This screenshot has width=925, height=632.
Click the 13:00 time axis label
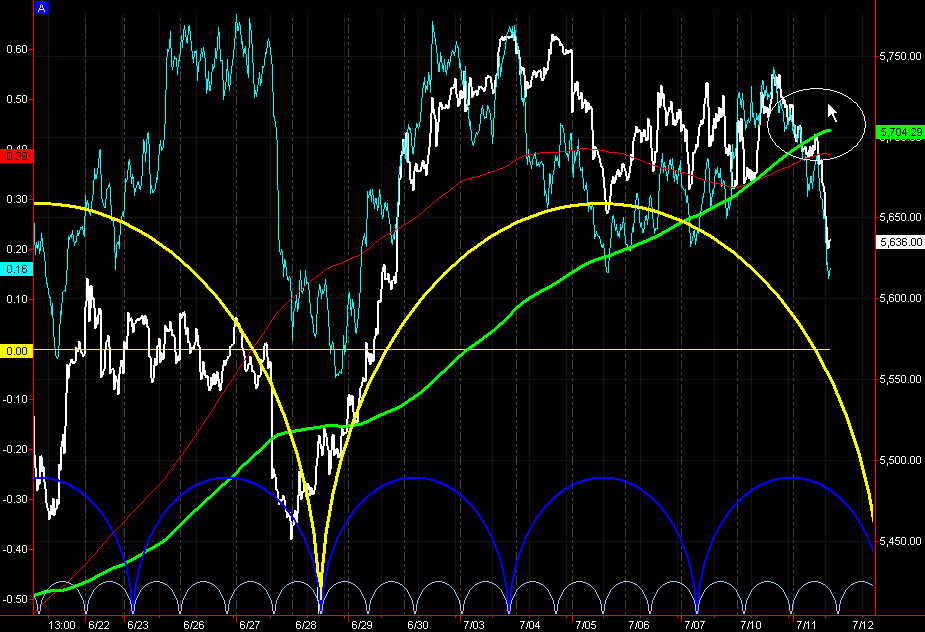click(x=61, y=625)
